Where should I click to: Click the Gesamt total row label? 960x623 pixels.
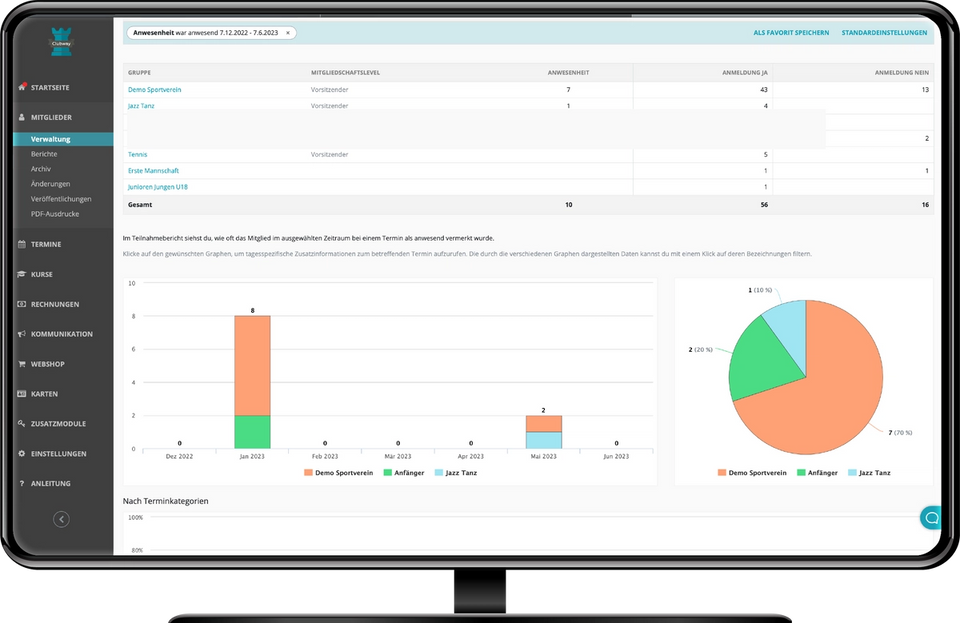(140, 205)
